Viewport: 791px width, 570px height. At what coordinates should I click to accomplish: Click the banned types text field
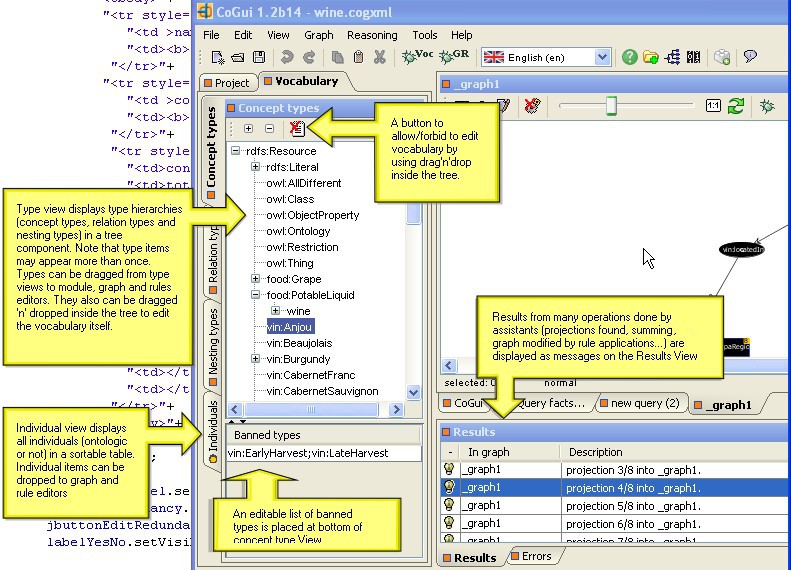click(x=324, y=453)
